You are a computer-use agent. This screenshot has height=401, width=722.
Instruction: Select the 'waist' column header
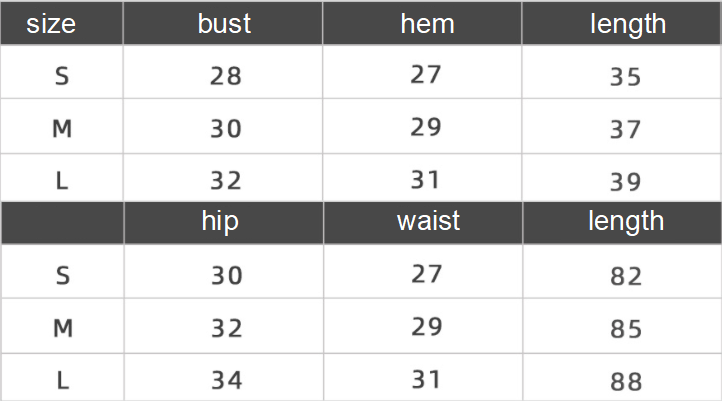[428, 221]
